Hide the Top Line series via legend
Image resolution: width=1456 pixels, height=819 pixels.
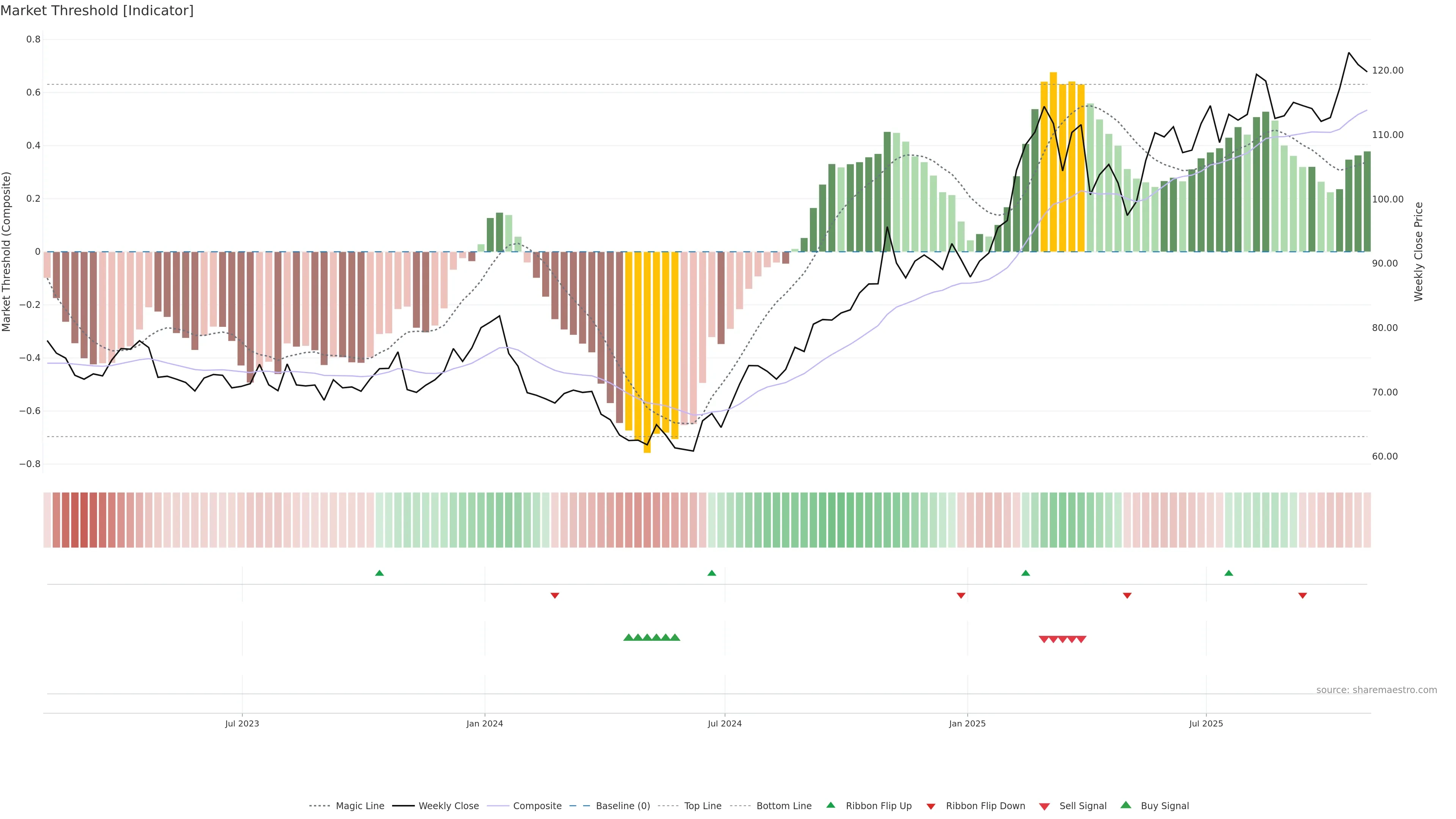pos(703,806)
